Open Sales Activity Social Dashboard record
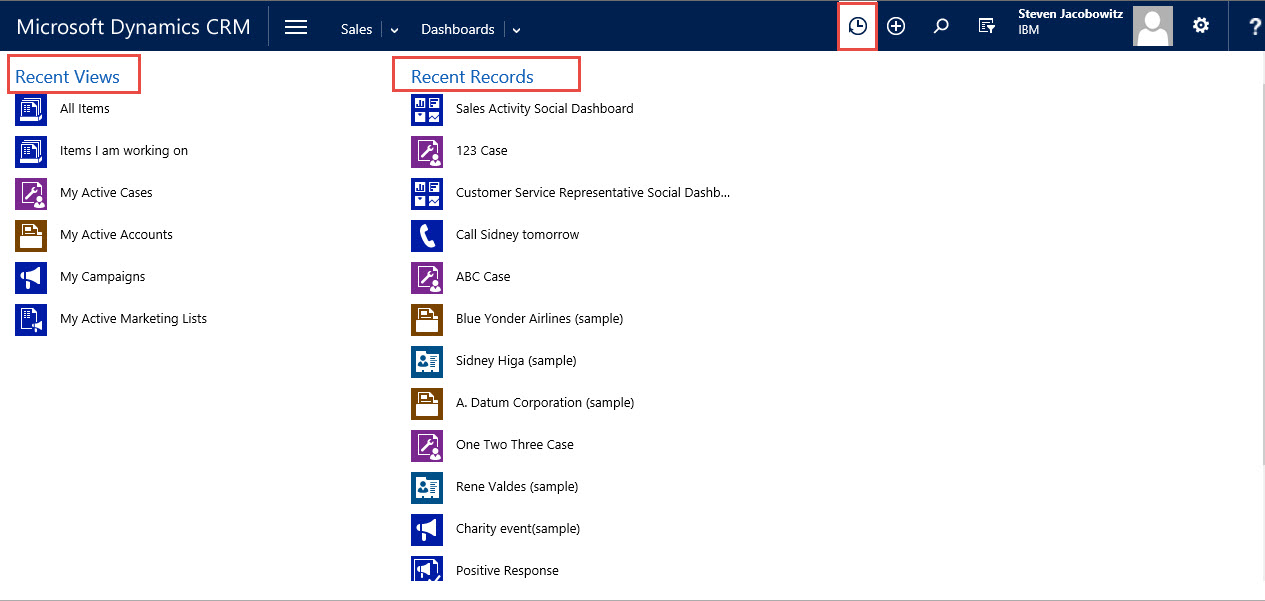 [544, 109]
